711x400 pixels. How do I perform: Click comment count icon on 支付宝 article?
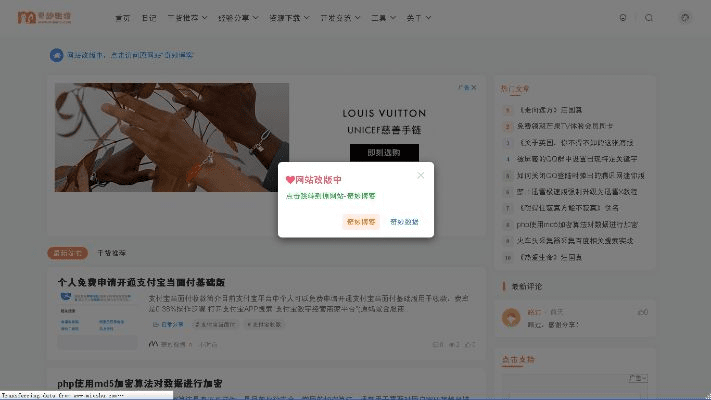point(438,345)
